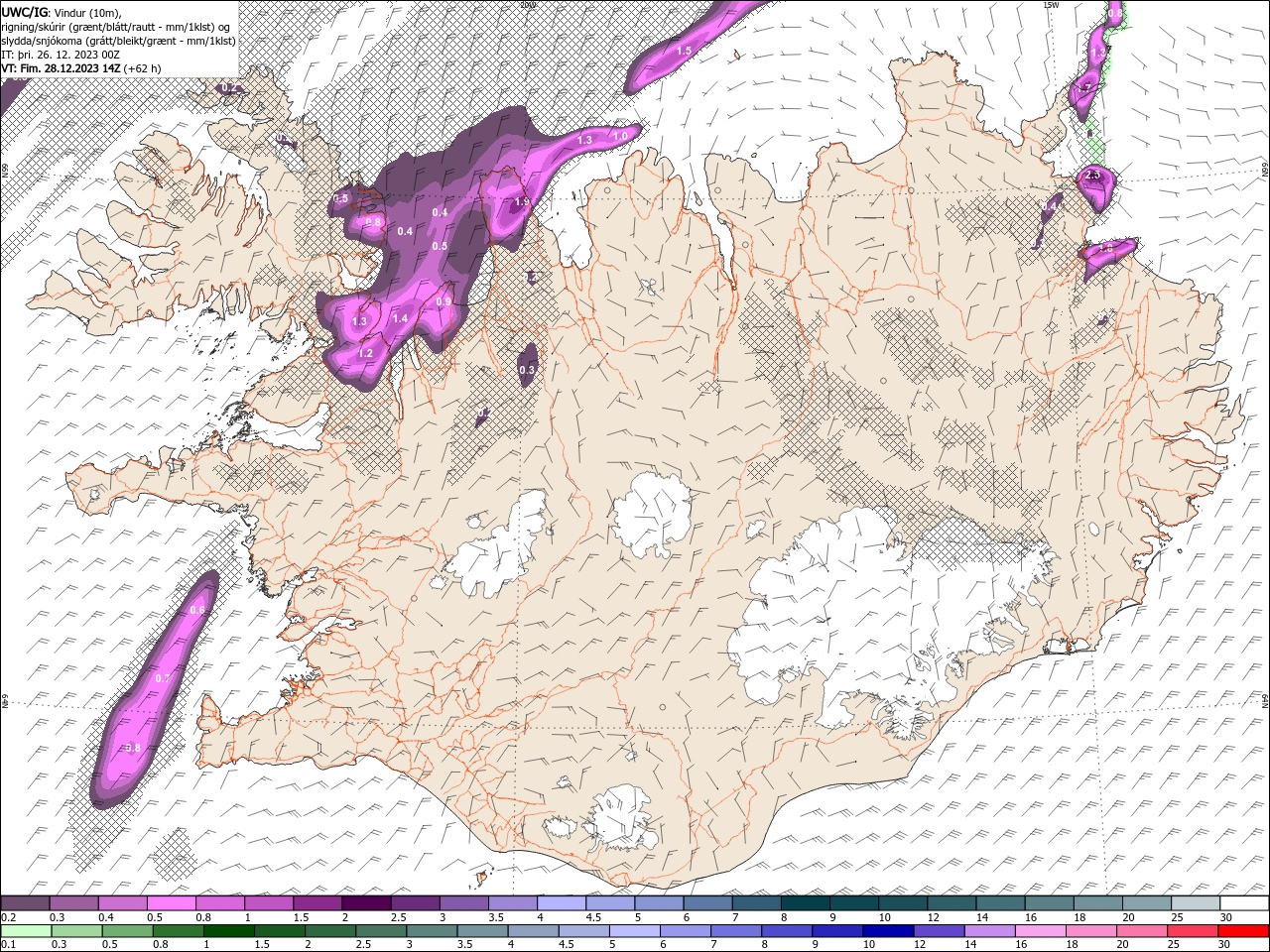1270x952 pixels.
Task: Select the 0.3 value on small inland purple patch
Action: pyautogui.click(x=527, y=370)
